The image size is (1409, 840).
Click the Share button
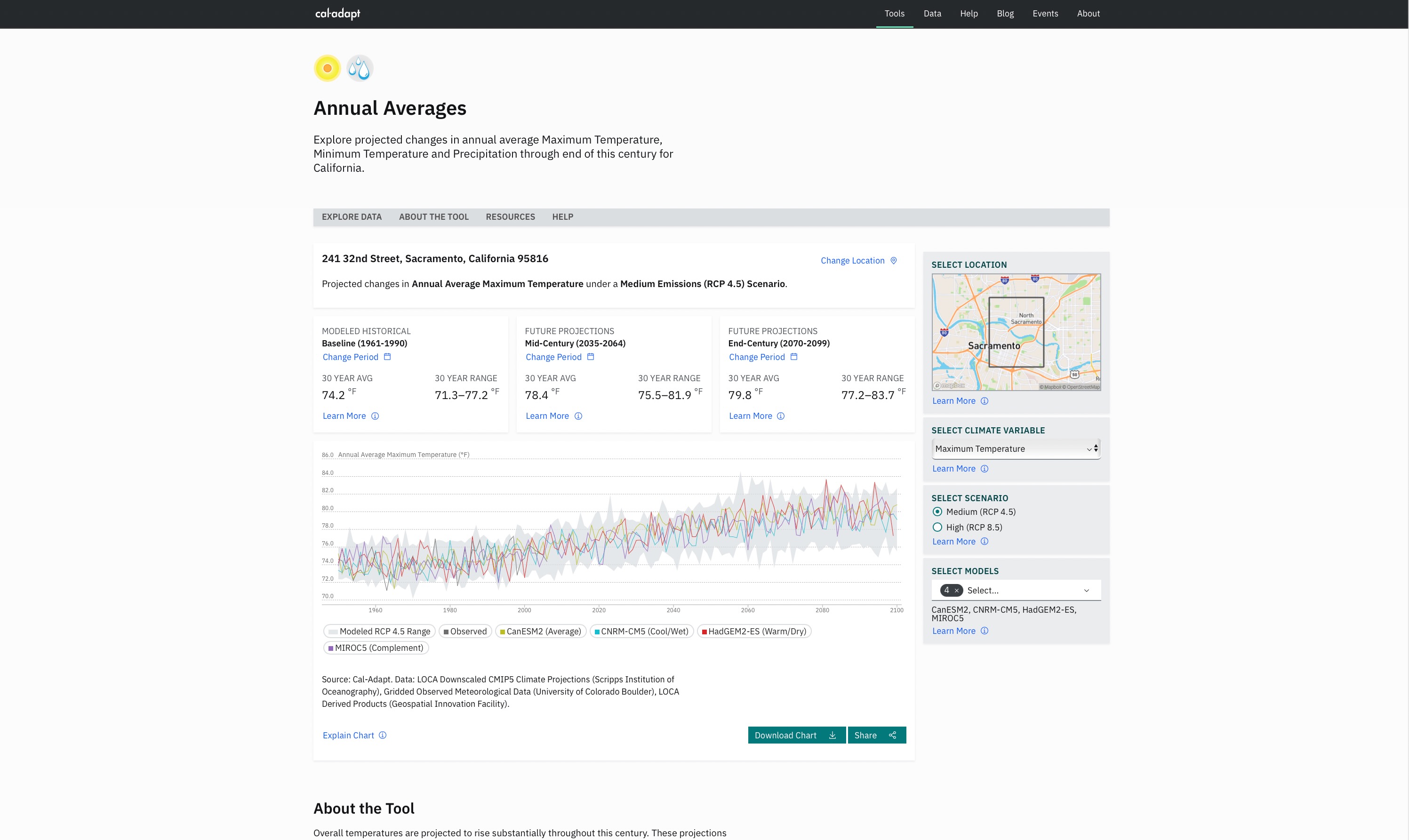click(x=877, y=735)
